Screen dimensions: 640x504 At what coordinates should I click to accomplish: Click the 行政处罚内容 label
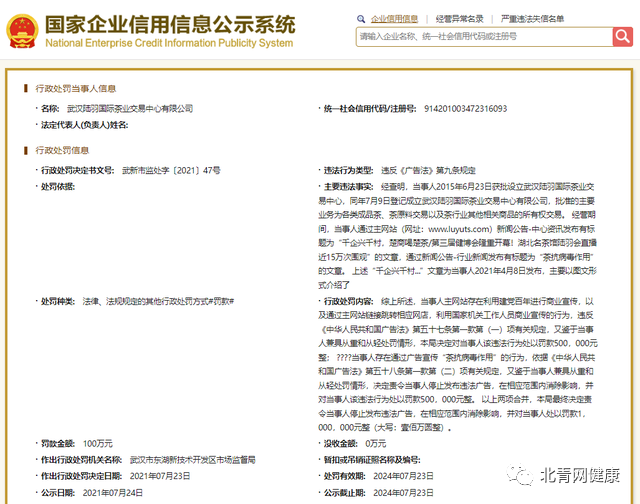(349, 301)
